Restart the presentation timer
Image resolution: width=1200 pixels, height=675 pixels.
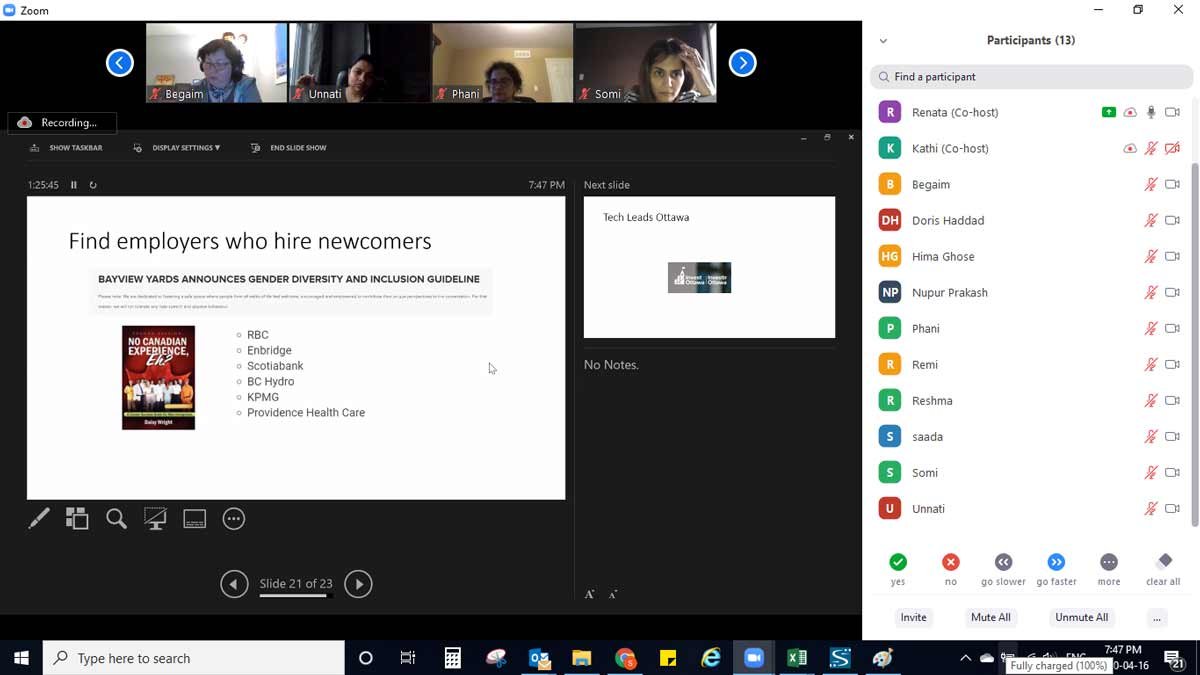[x=93, y=185]
